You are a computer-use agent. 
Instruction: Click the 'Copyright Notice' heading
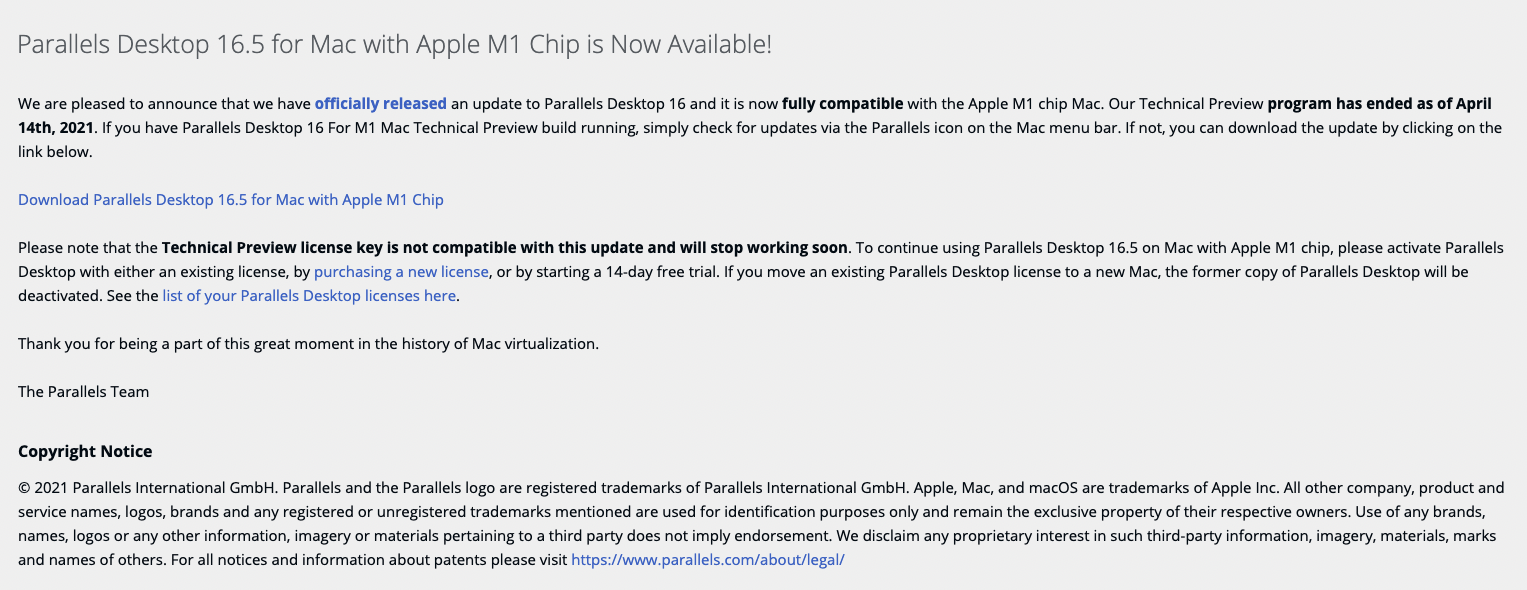(85, 451)
